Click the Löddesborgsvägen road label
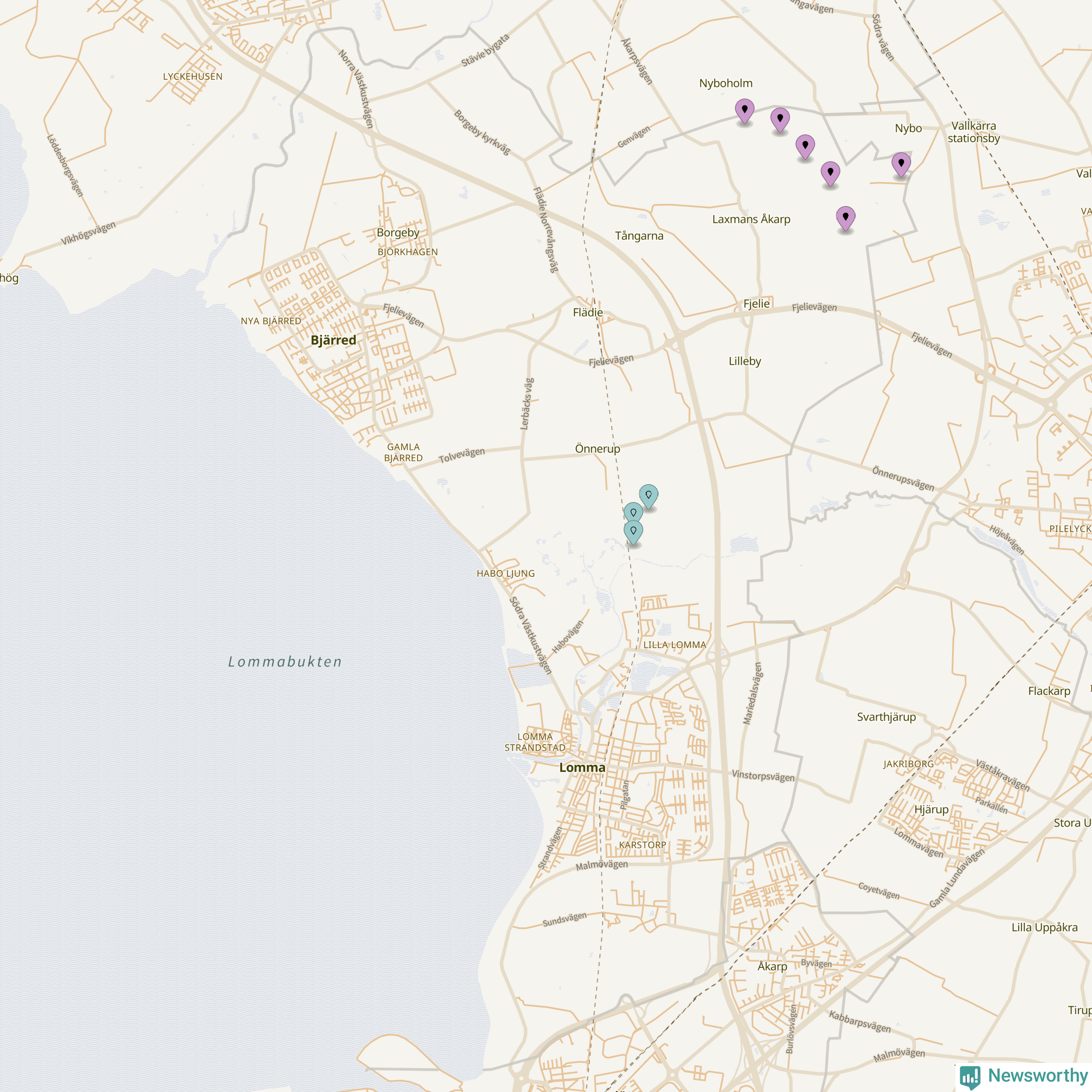Viewport: 1092px width, 1092px height. tap(65, 166)
